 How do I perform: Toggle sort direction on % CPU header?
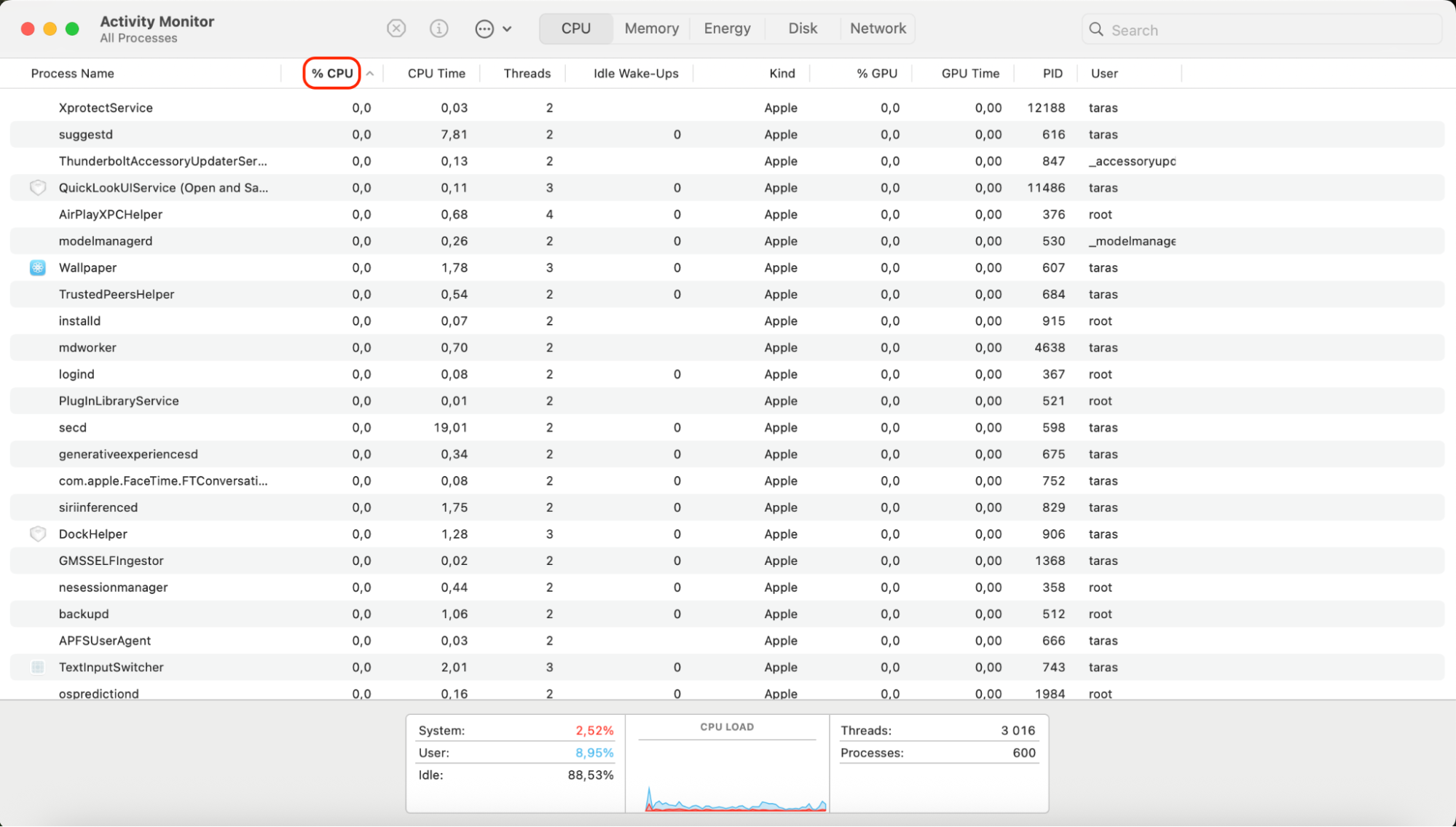(333, 73)
